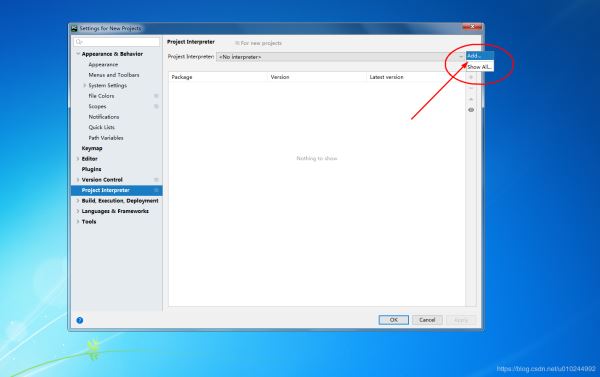Click the Cancel button

pos(427,320)
